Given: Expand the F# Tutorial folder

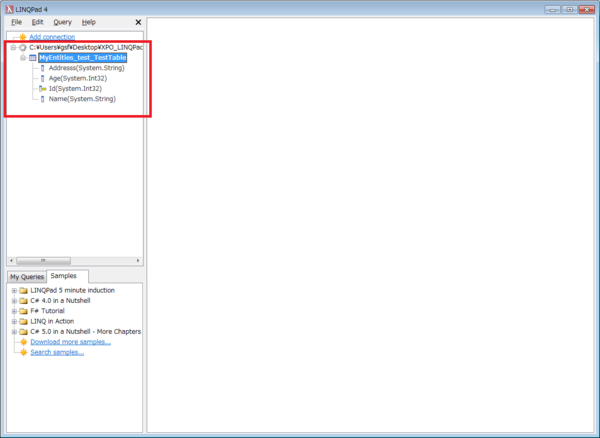Looking at the screenshot, I should (x=14, y=311).
